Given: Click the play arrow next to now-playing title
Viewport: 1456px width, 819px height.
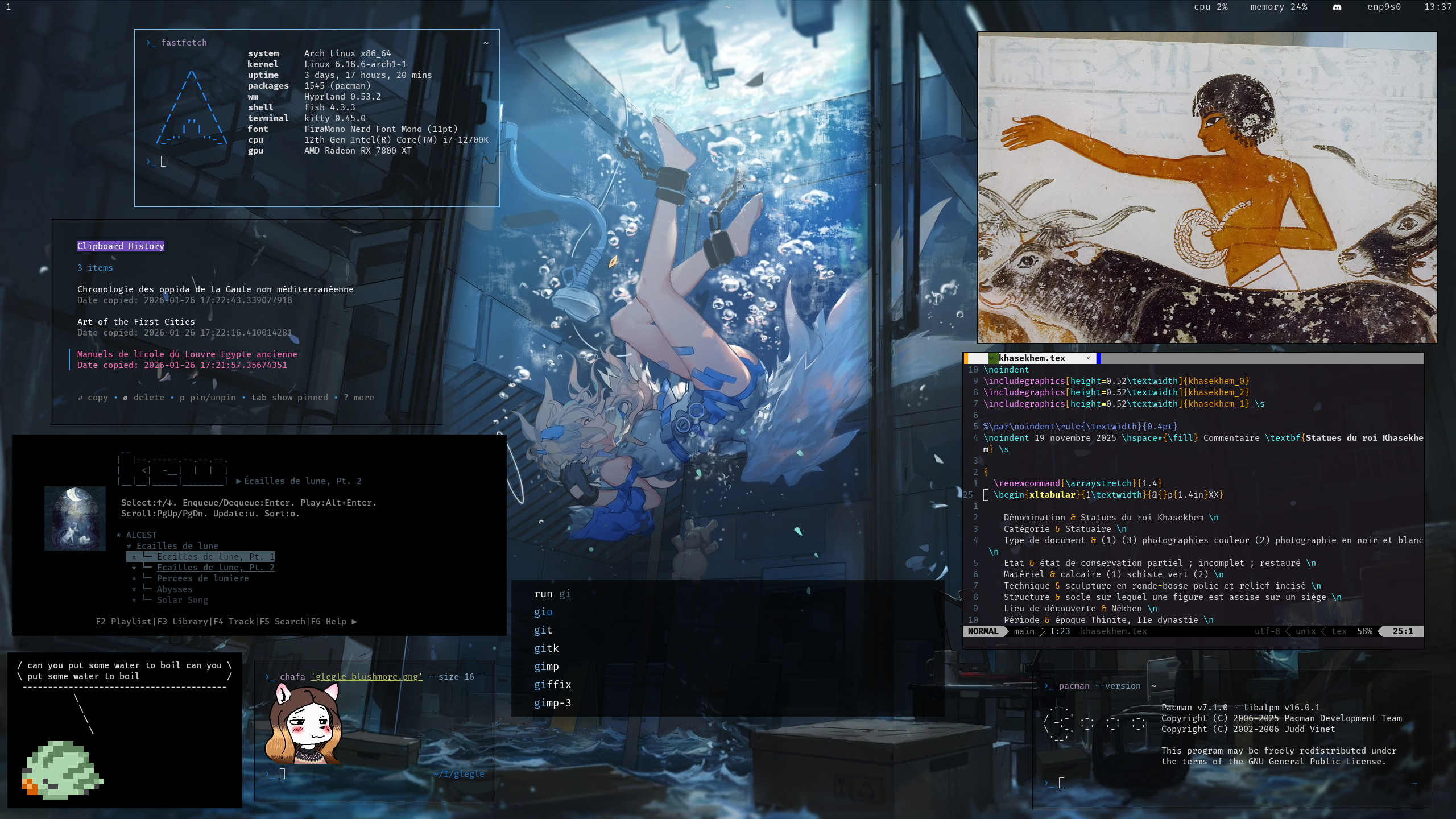Looking at the screenshot, I should point(238,481).
